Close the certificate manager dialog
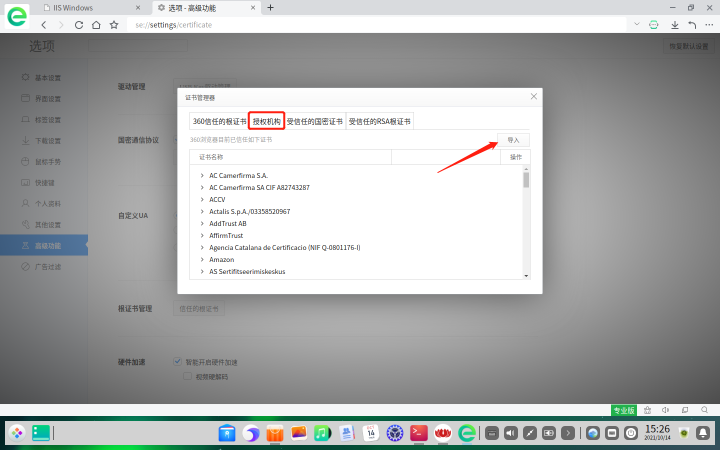 [534, 96]
